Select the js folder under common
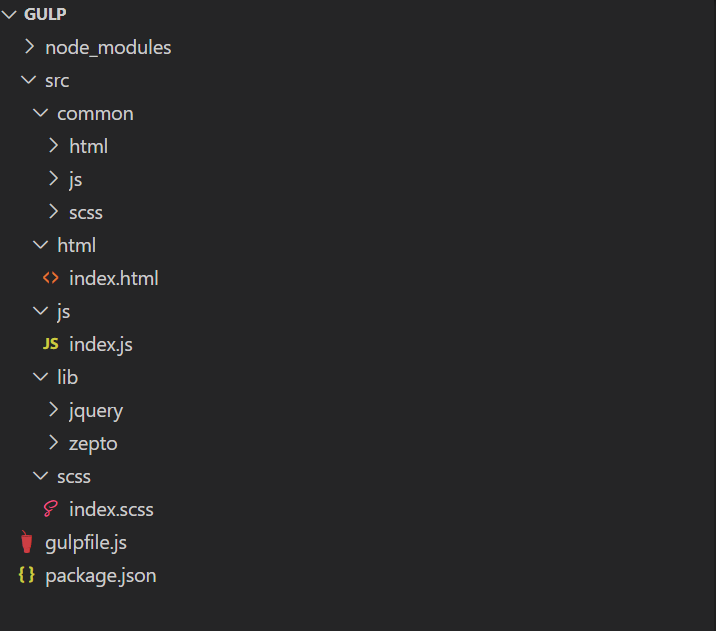Screen dimensions: 716x631 (76, 179)
